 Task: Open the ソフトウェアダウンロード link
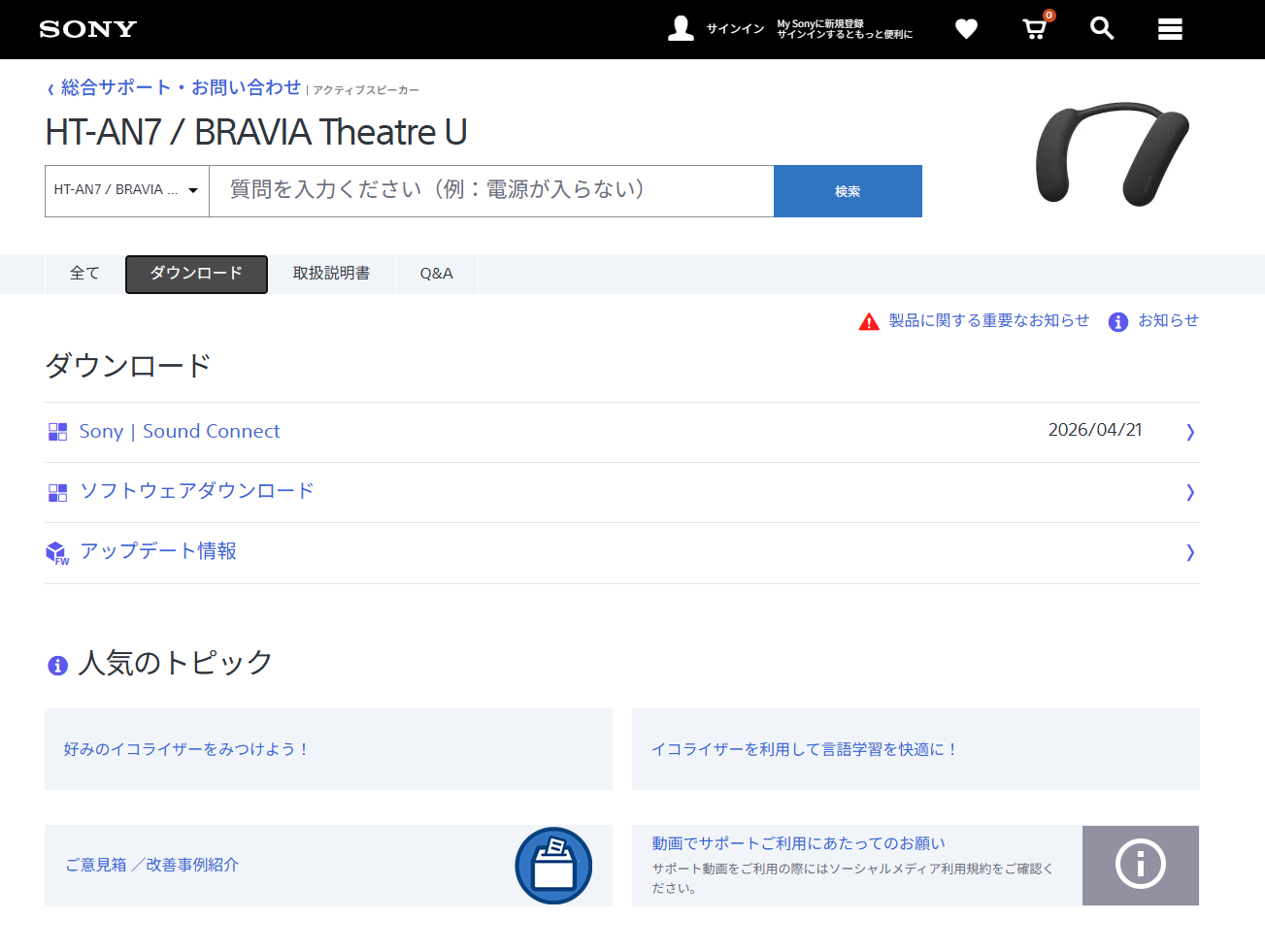197,491
